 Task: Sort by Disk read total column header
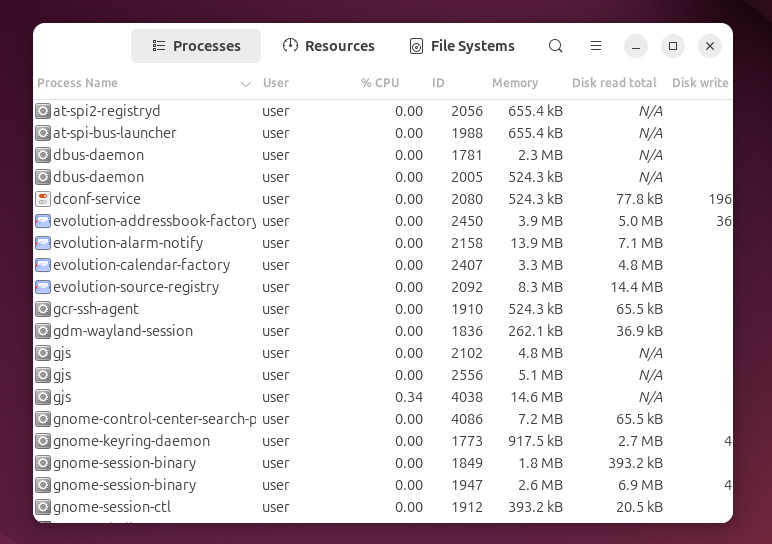(614, 83)
